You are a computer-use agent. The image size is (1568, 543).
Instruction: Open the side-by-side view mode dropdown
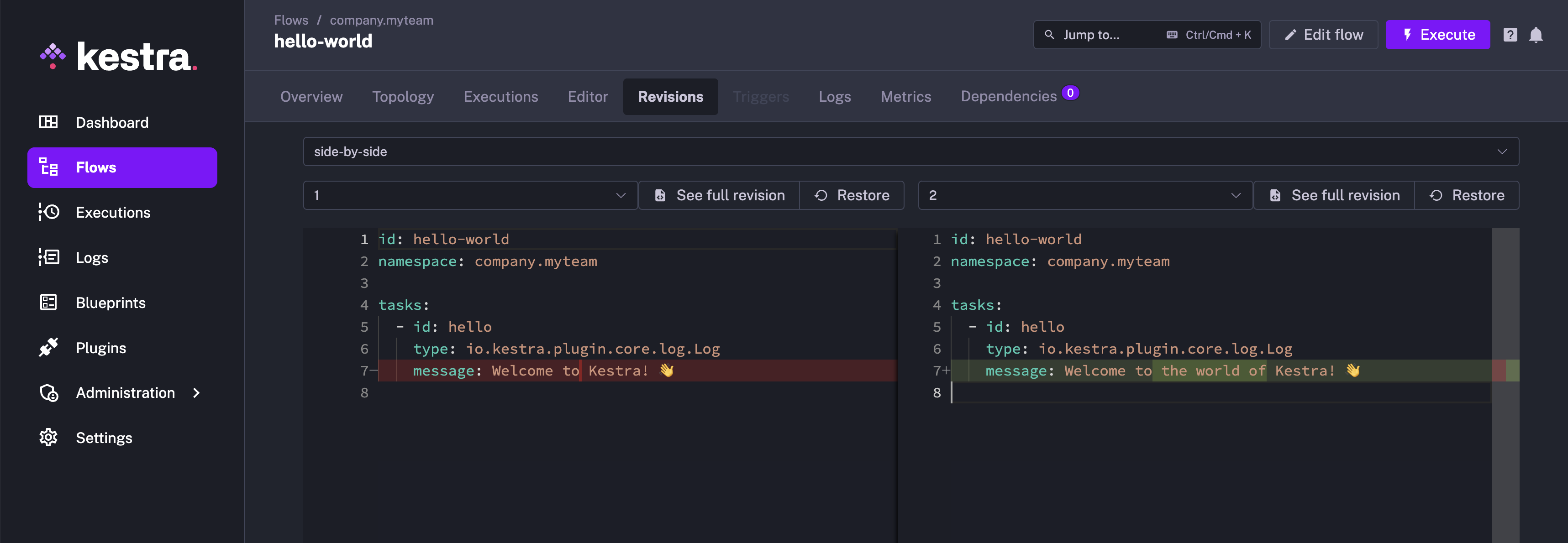tap(910, 151)
